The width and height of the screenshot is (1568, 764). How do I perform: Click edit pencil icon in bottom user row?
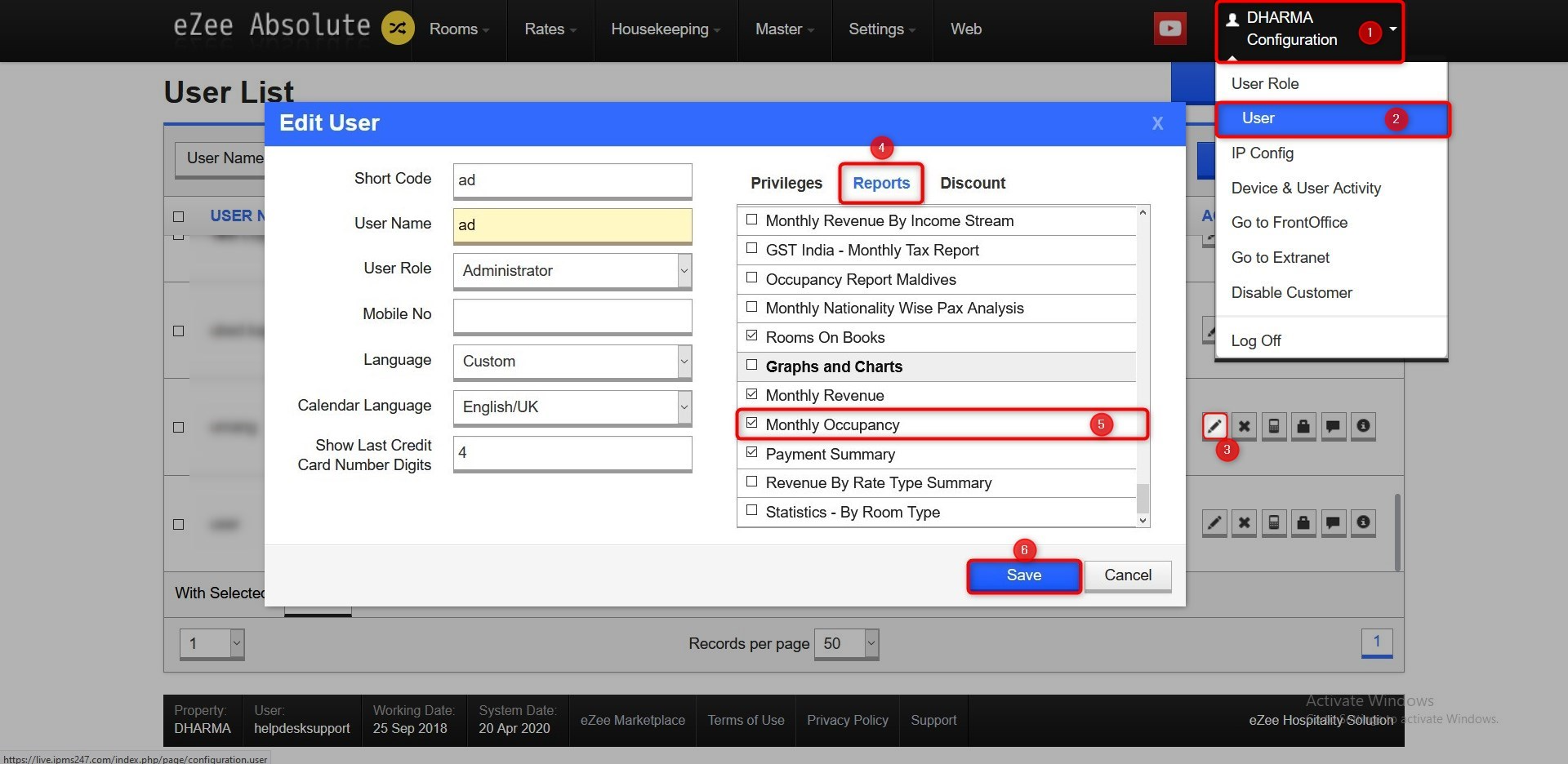1214,522
